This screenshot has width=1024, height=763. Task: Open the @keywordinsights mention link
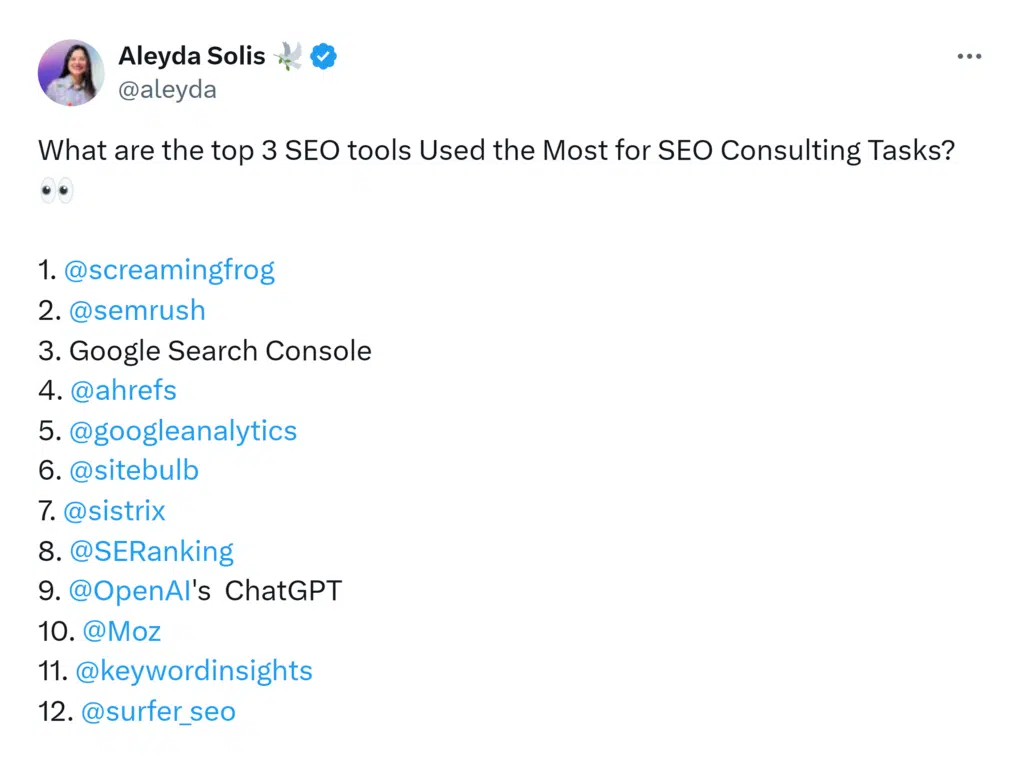tap(194, 671)
